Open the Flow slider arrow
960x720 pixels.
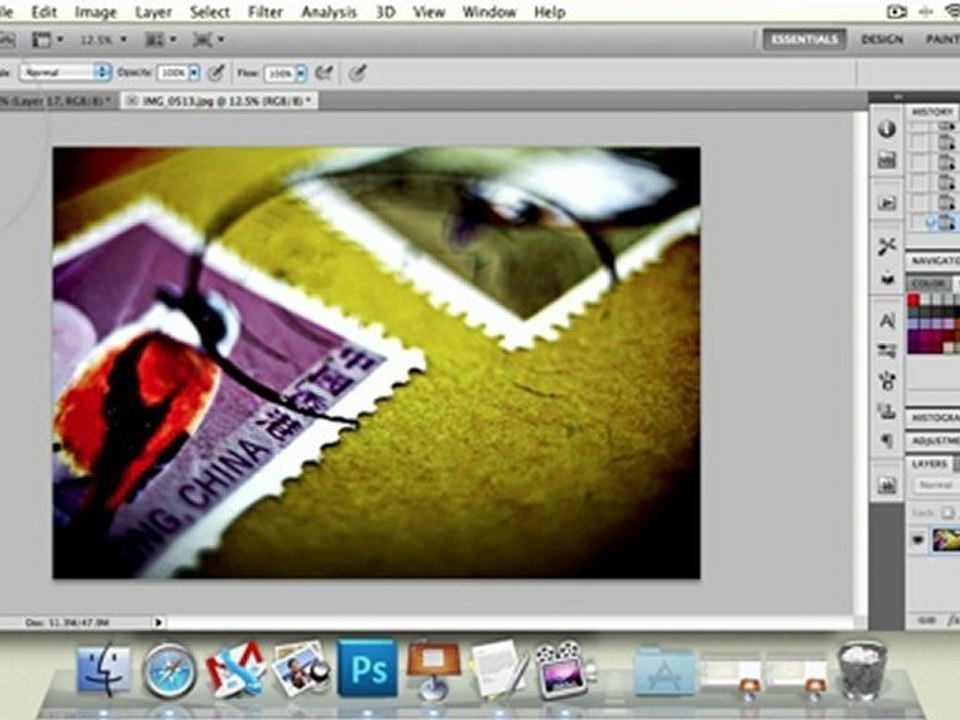coord(301,73)
